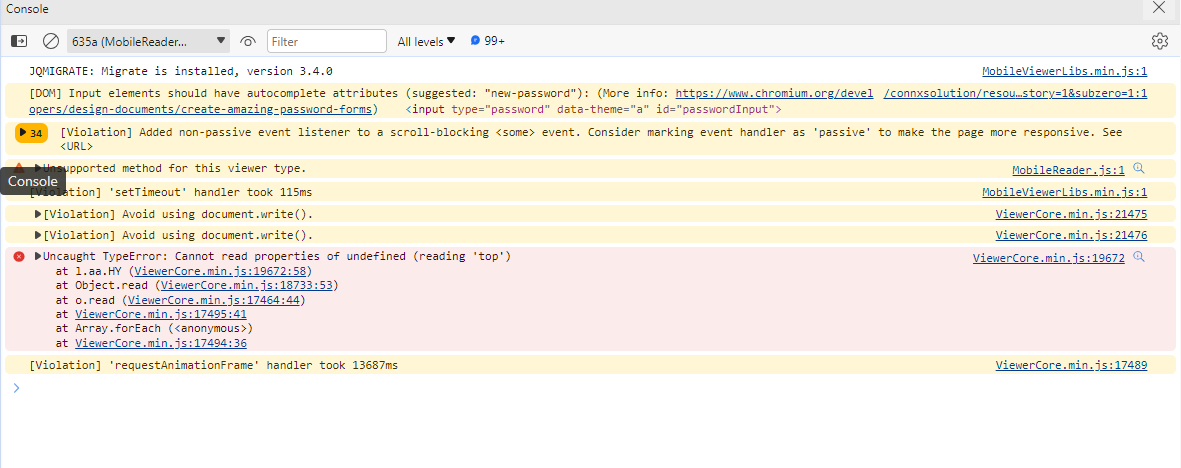Image resolution: width=1181 pixels, height=468 pixels.
Task: Click search icon beside ViewerCore.min.js:19672
Action: tap(1138, 257)
